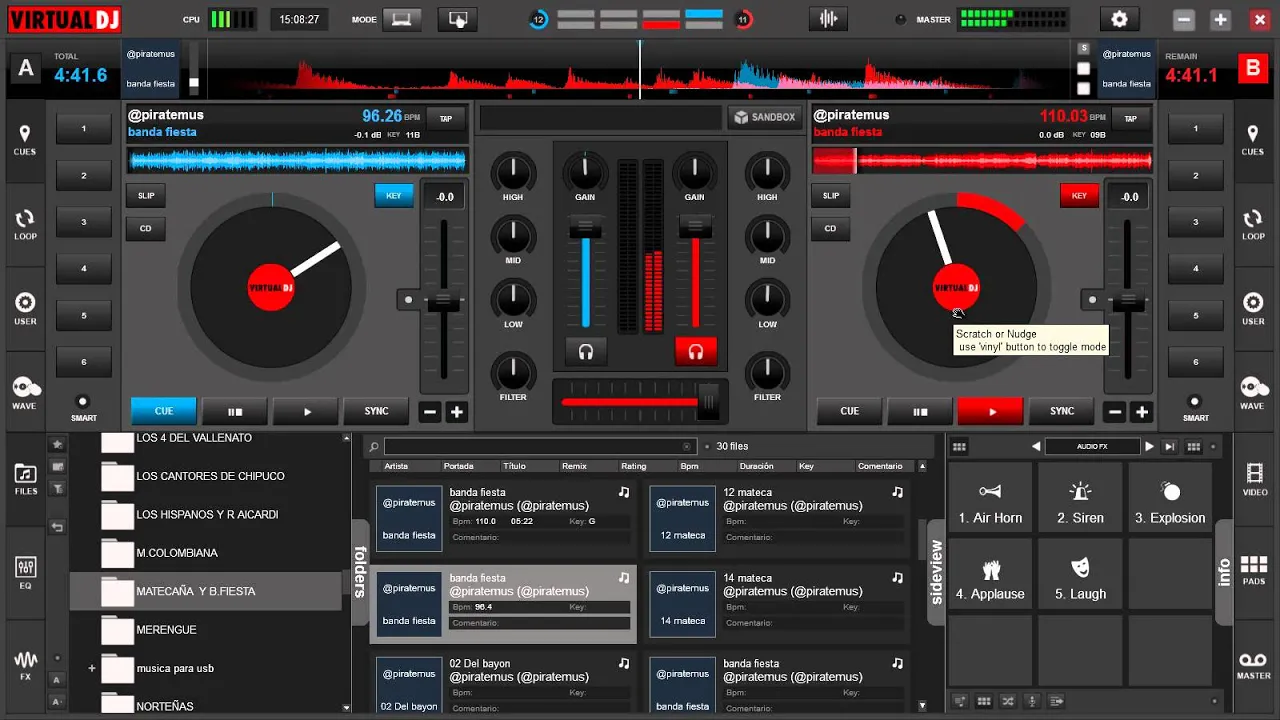Click the microphone icon below the sampler pads
This screenshot has width=1280, height=720.
click(1032, 701)
